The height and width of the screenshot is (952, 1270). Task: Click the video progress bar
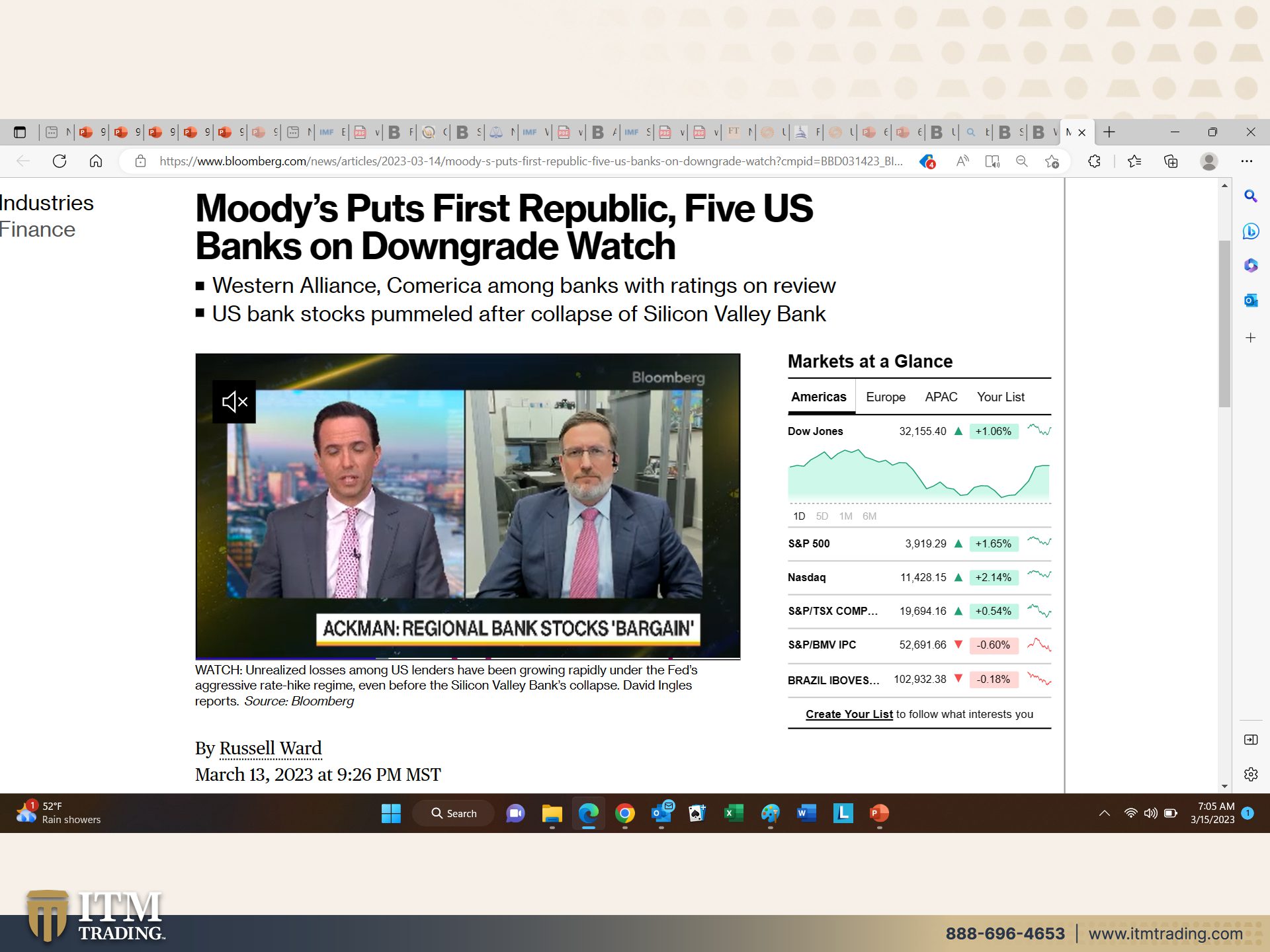click(x=468, y=658)
